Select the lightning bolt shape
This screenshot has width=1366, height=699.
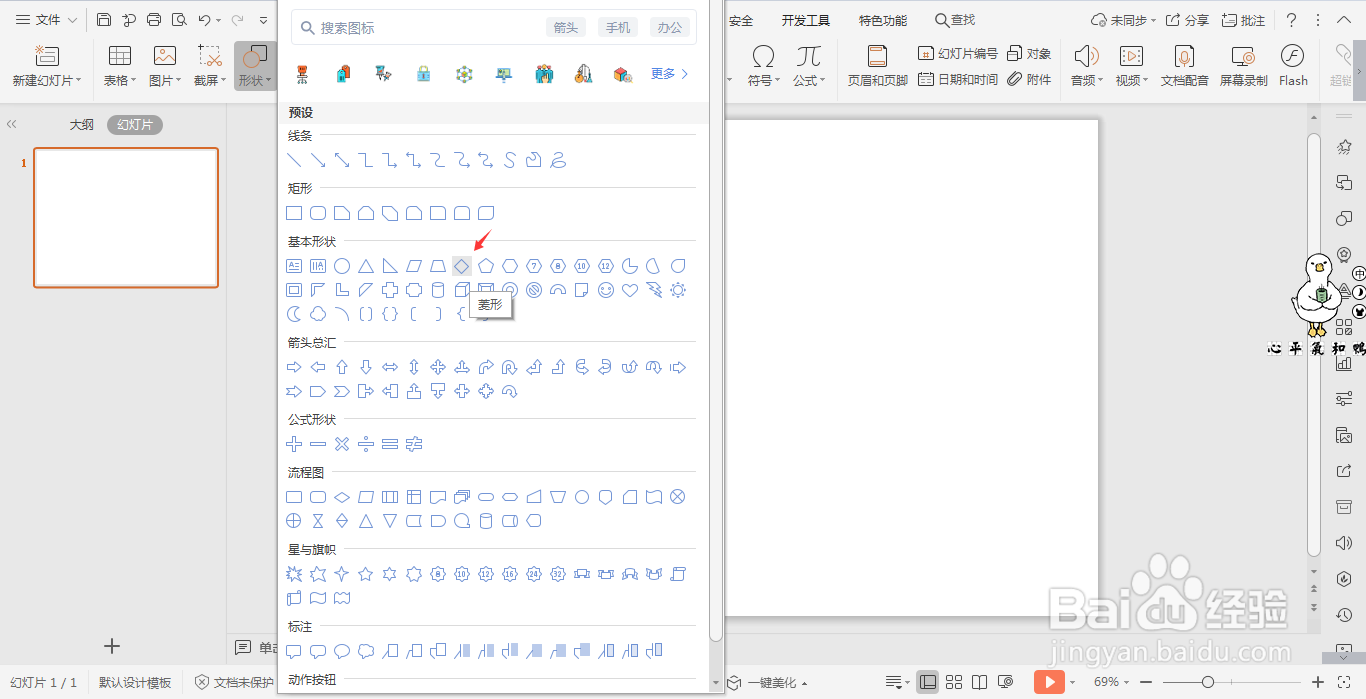coord(654,290)
